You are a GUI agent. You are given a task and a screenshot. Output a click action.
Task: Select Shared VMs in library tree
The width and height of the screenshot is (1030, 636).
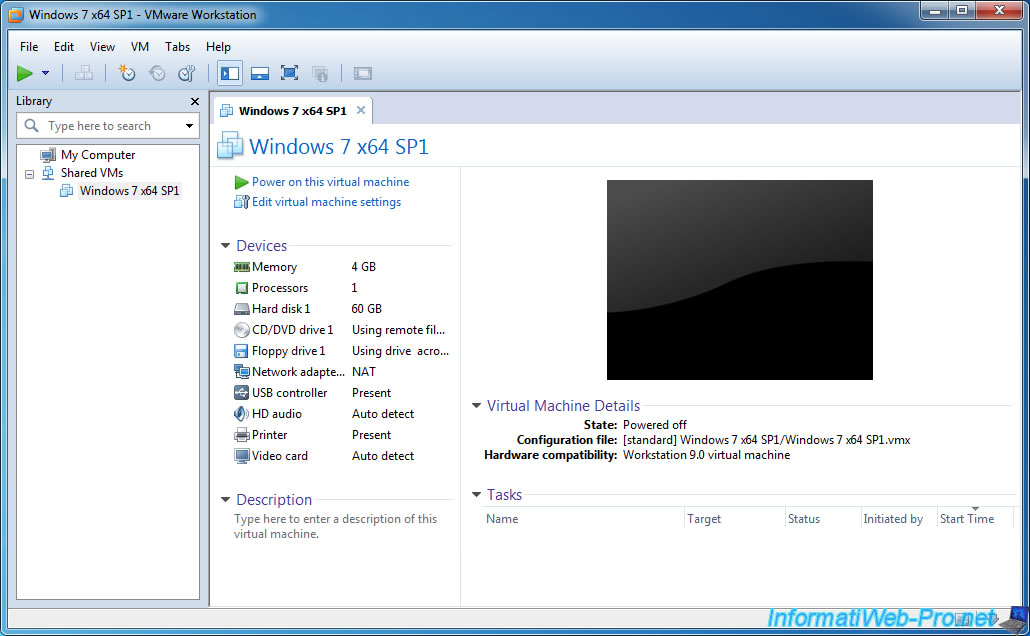pyautogui.click(x=91, y=173)
